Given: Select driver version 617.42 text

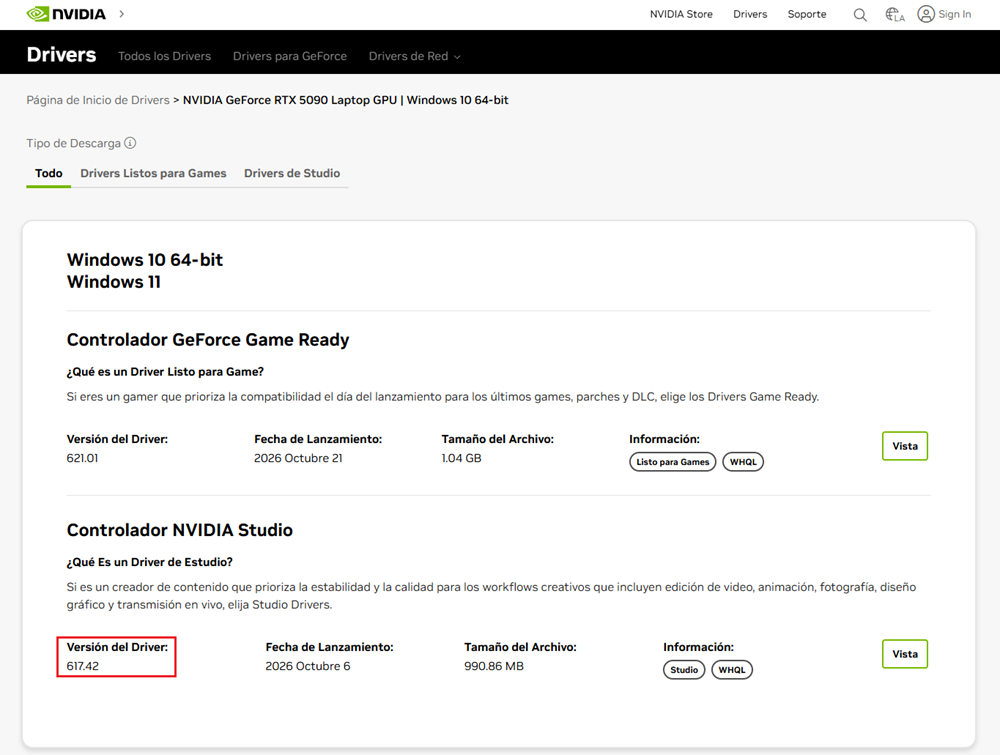Looking at the screenshot, I should 82,666.
